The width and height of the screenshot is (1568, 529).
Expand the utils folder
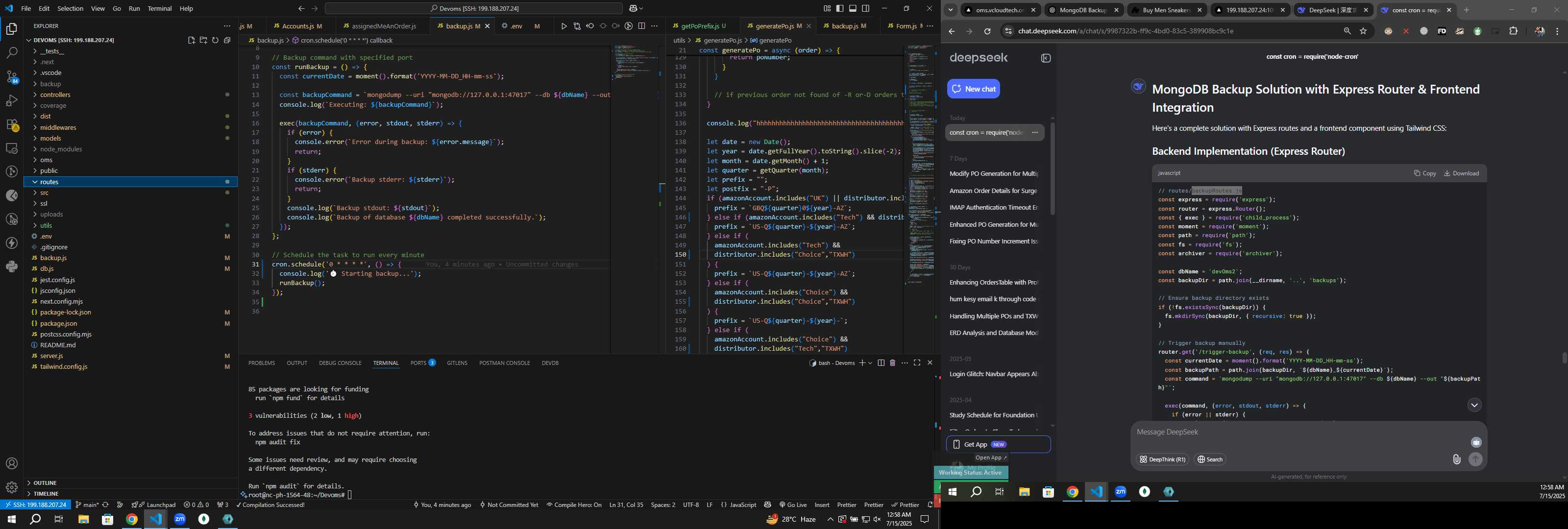[x=130, y=225]
